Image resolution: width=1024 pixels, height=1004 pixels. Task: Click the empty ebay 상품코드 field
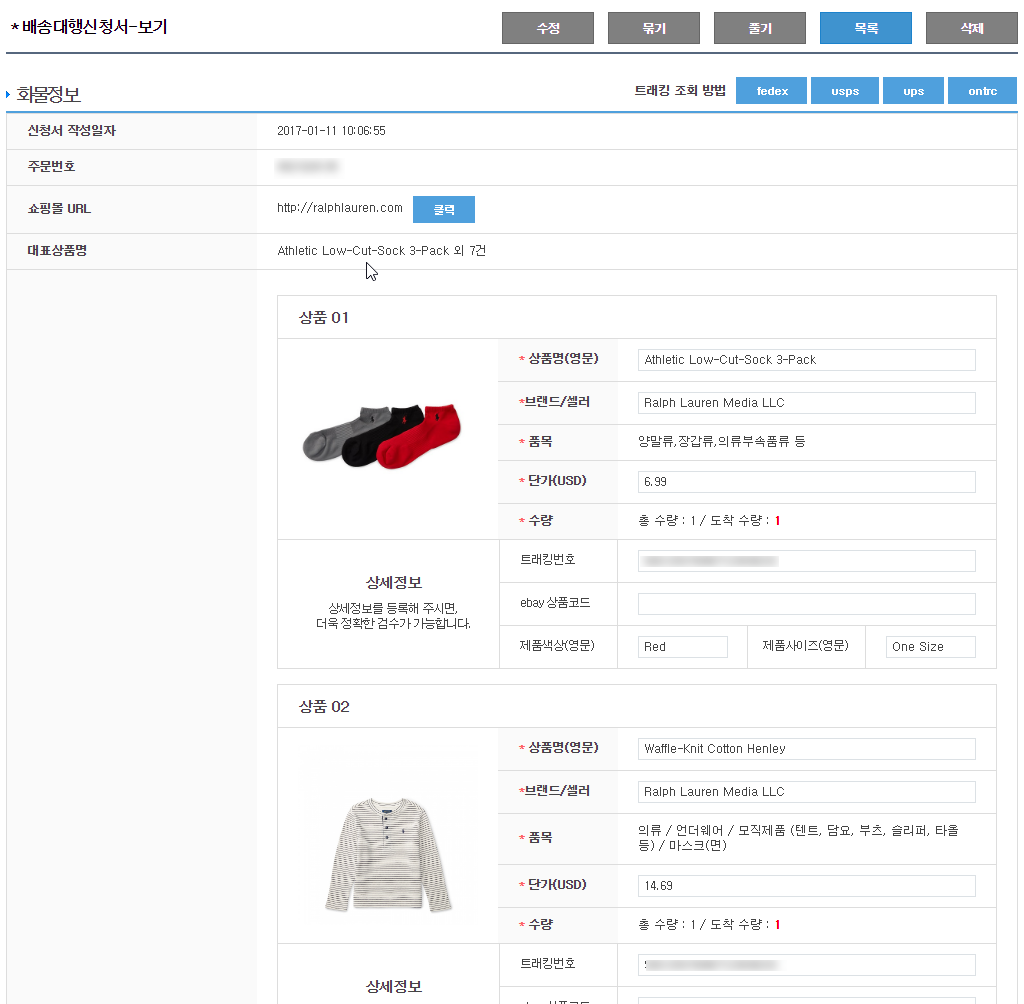806,604
